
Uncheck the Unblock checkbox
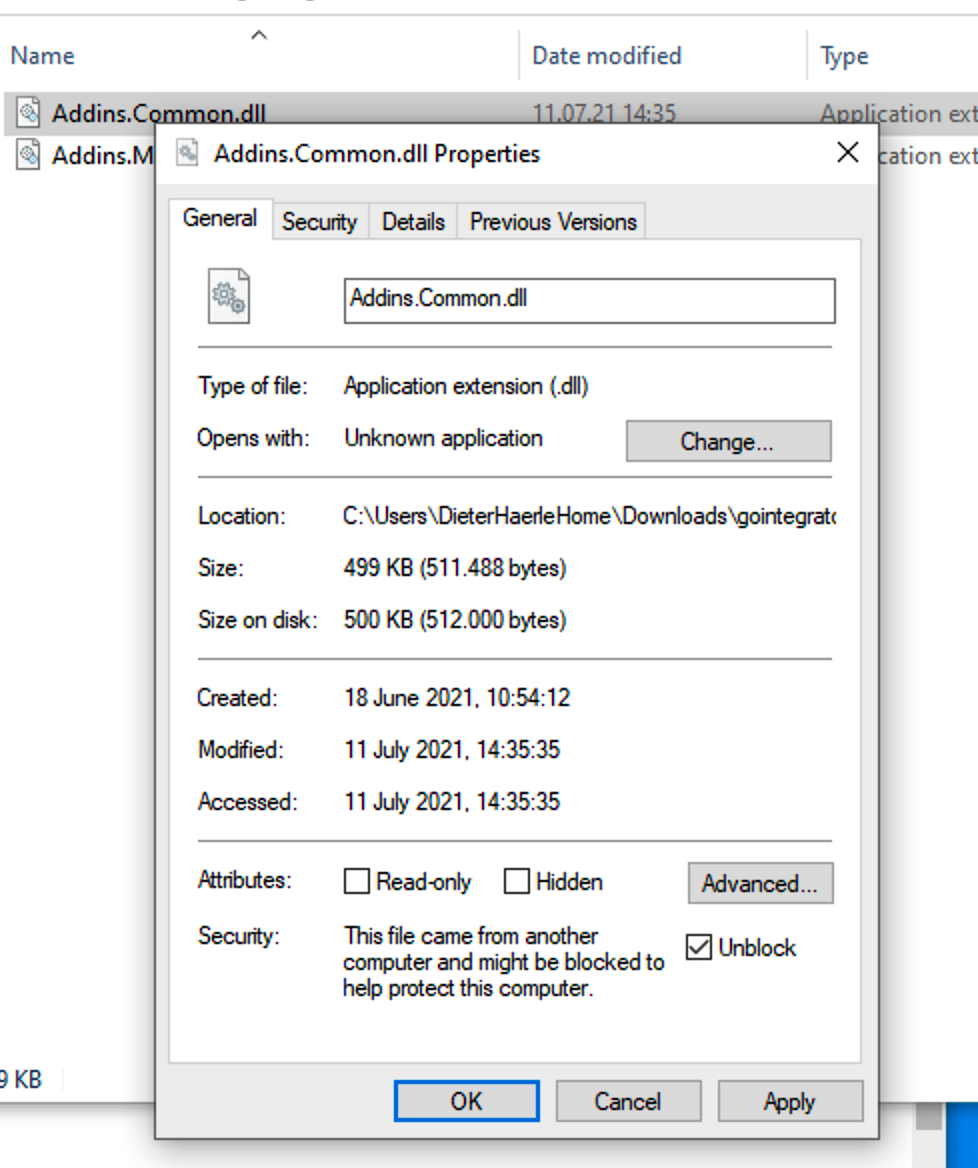[x=699, y=947]
